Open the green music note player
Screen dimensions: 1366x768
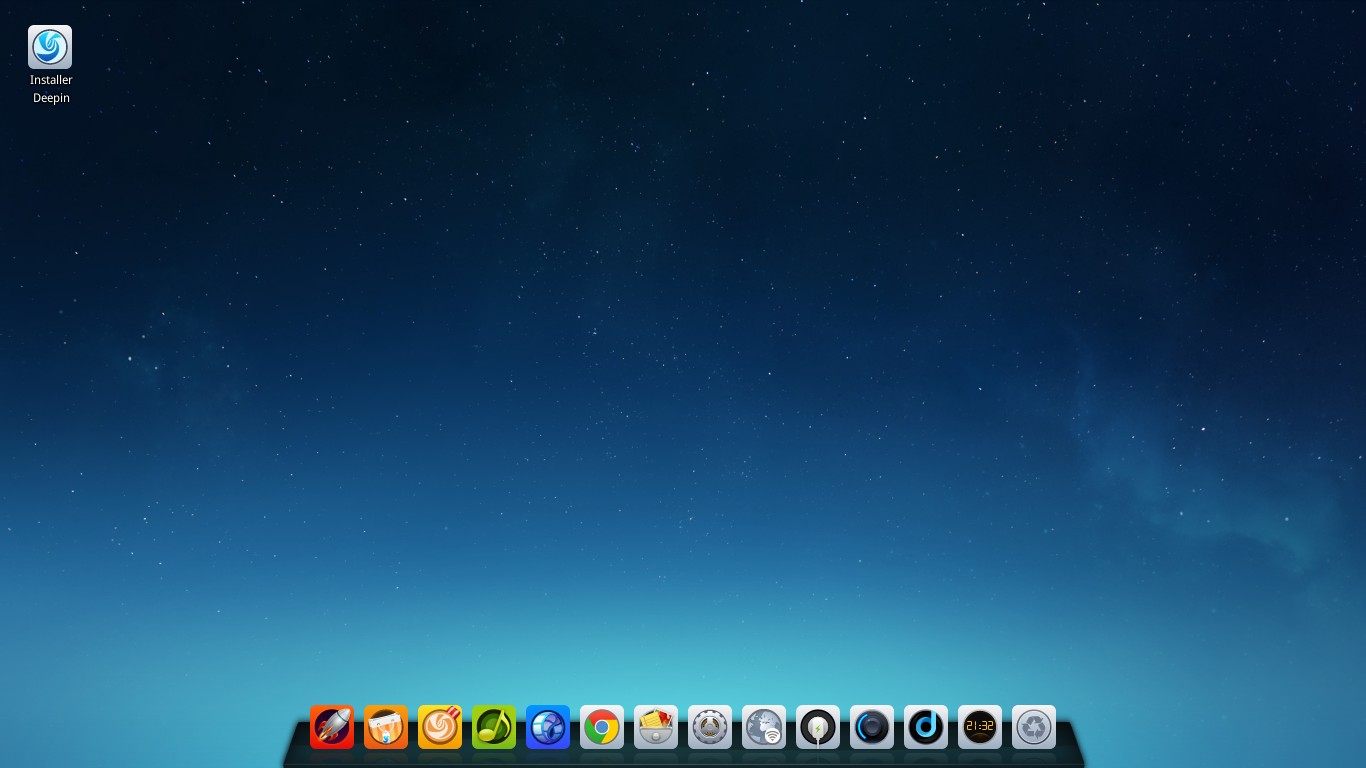click(x=494, y=727)
